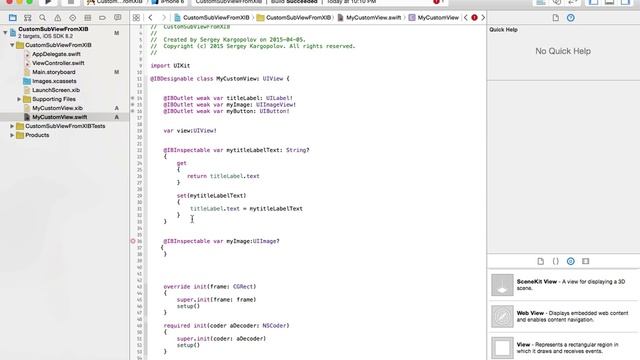
Task: Jump to previous issue arrow
Action: click(466, 18)
